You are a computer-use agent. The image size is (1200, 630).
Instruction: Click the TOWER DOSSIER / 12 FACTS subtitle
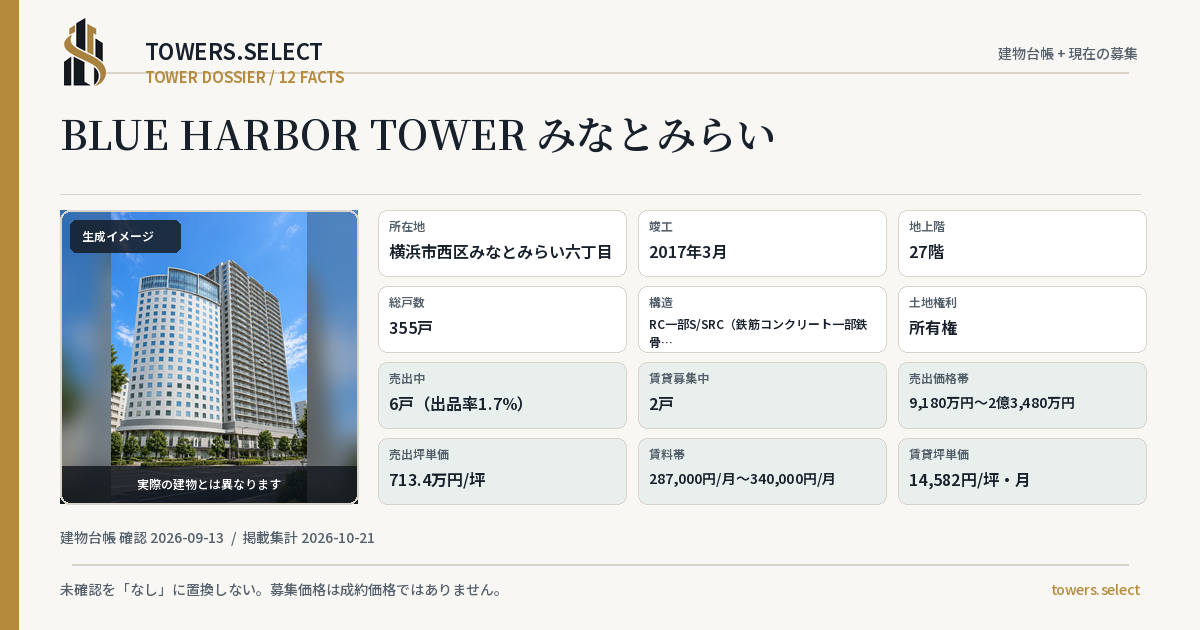click(x=245, y=77)
